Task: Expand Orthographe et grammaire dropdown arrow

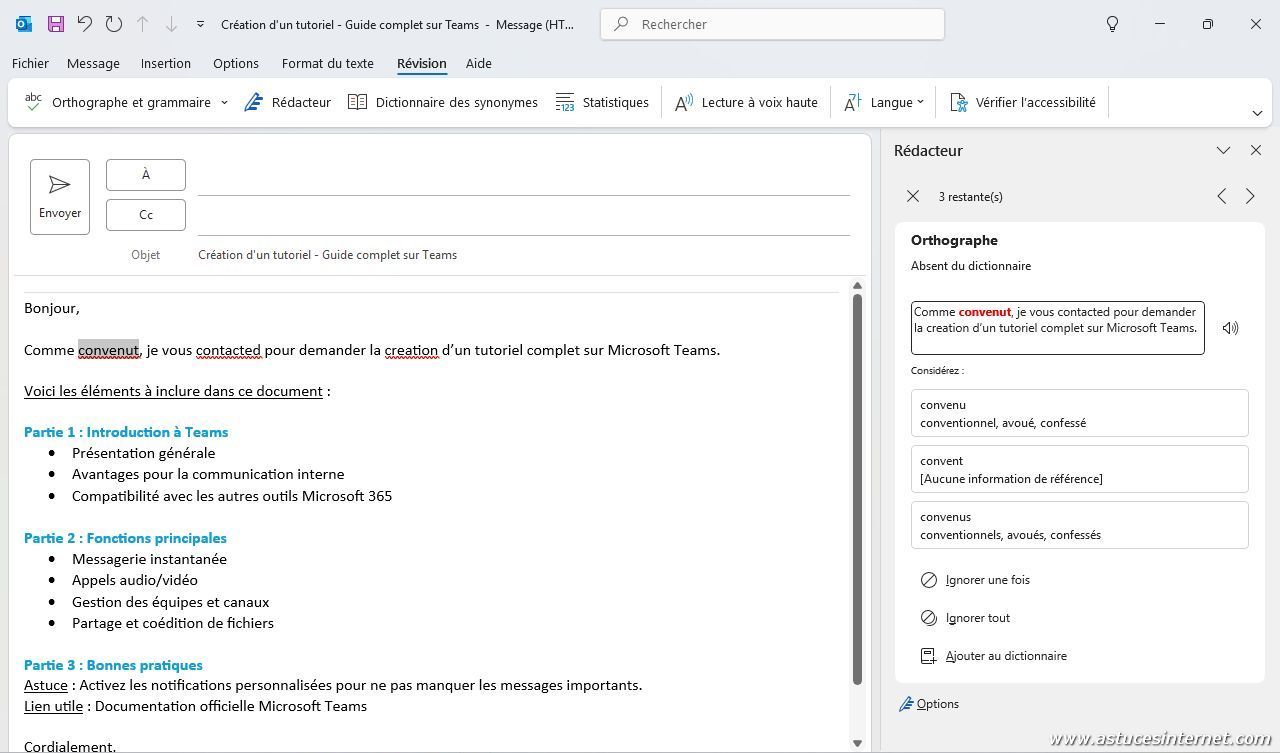Action: [x=224, y=102]
